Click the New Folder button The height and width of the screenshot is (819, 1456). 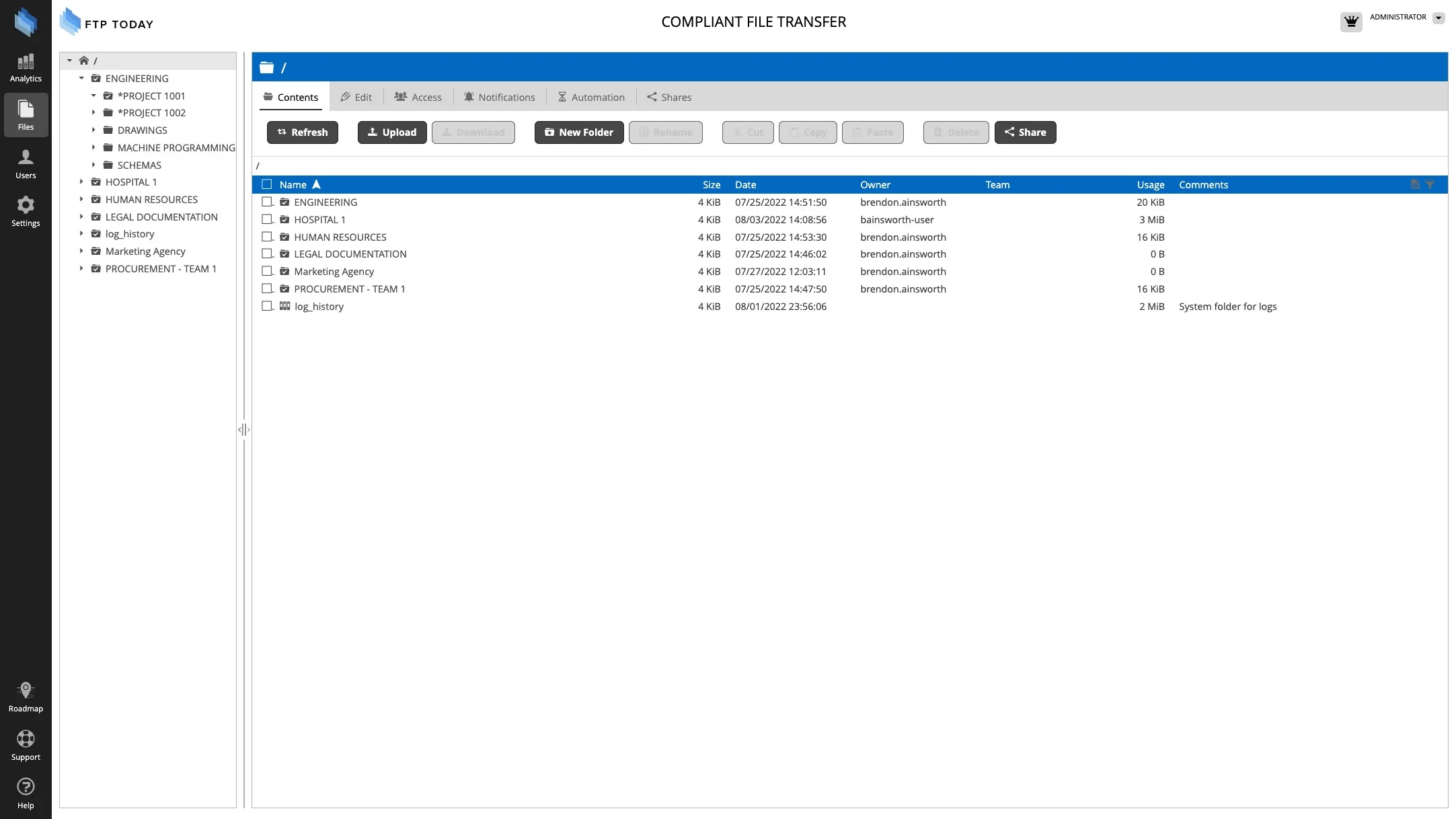pos(579,132)
